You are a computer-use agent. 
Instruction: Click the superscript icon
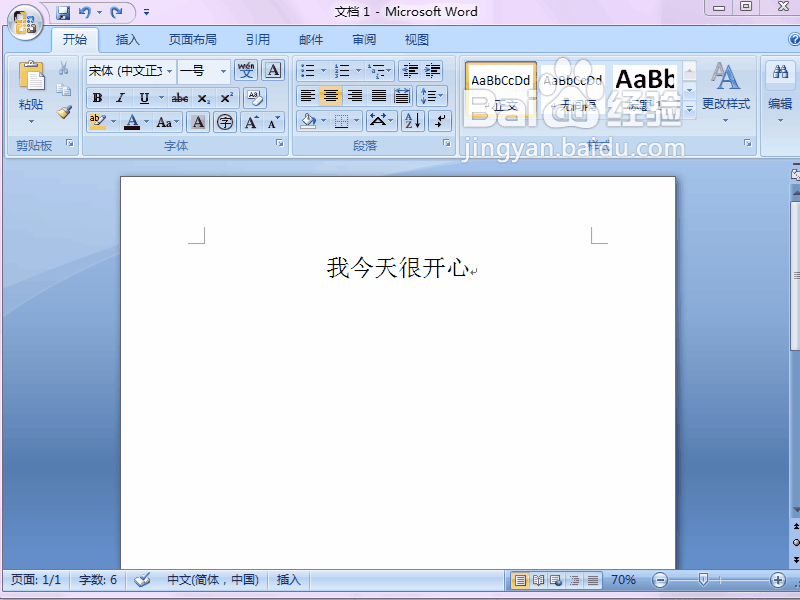click(x=226, y=98)
